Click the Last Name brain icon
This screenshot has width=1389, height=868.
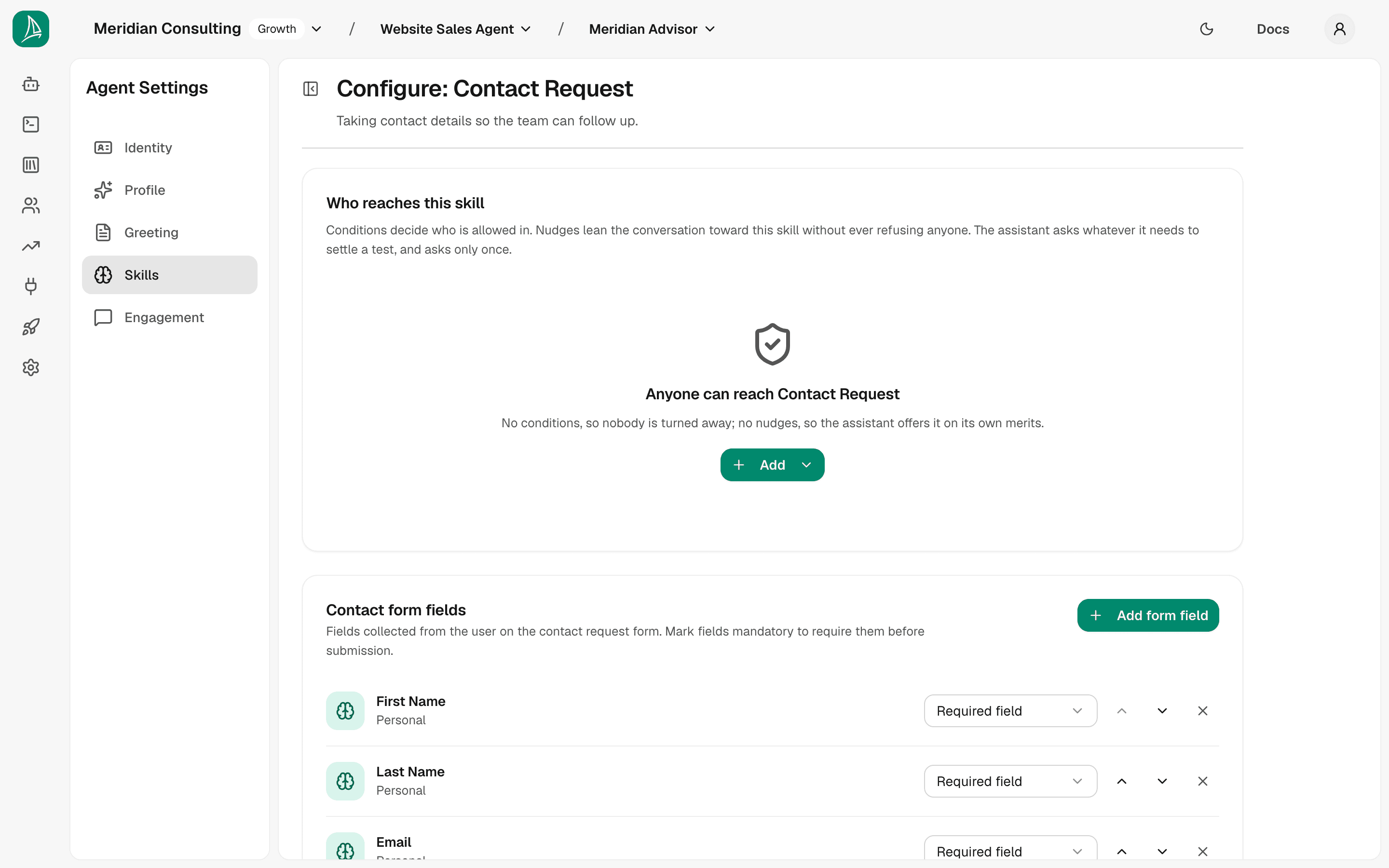[345, 781]
